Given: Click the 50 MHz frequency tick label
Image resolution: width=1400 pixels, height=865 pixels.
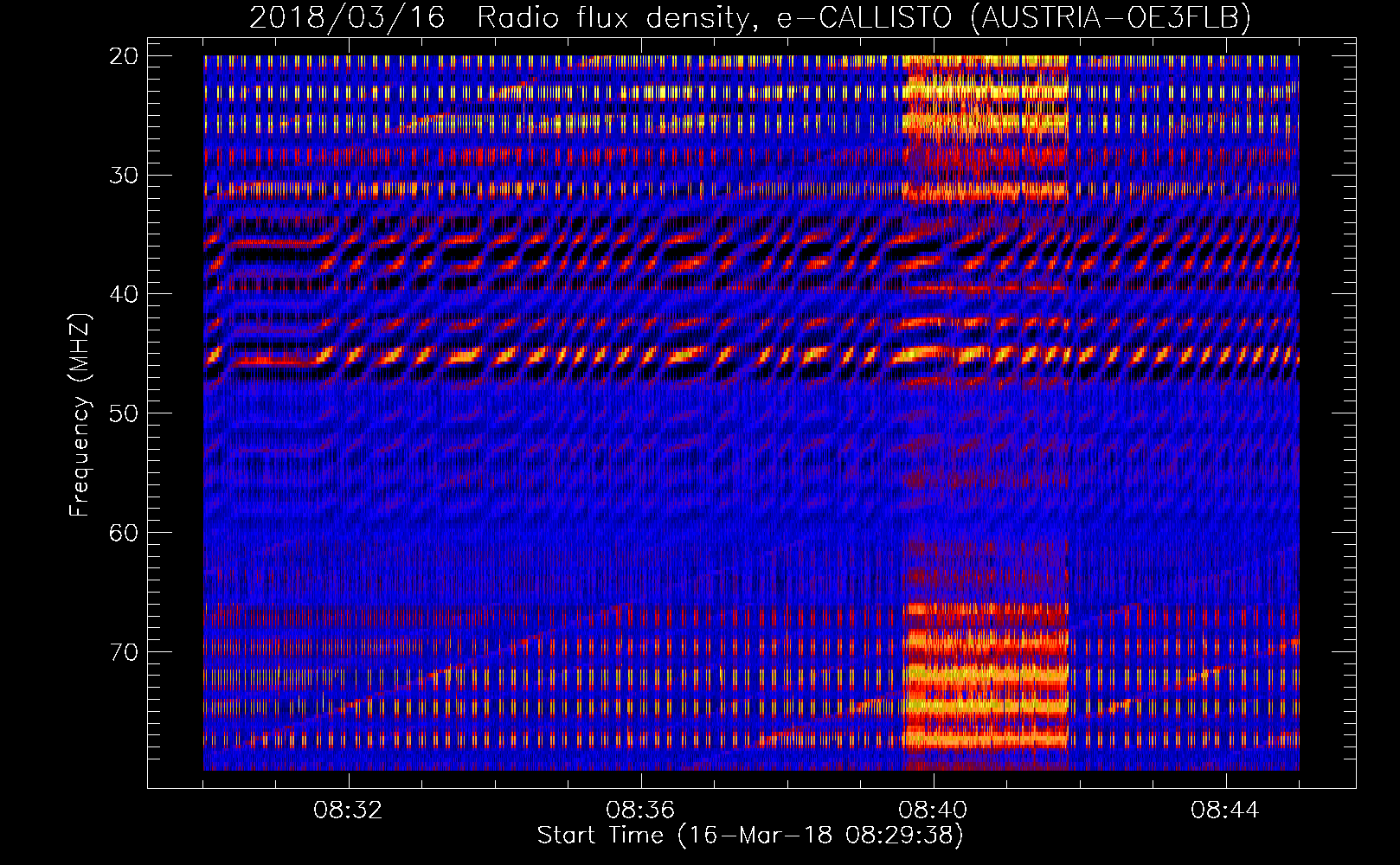Looking at the screenshot, I should click(x=125, y=413).
